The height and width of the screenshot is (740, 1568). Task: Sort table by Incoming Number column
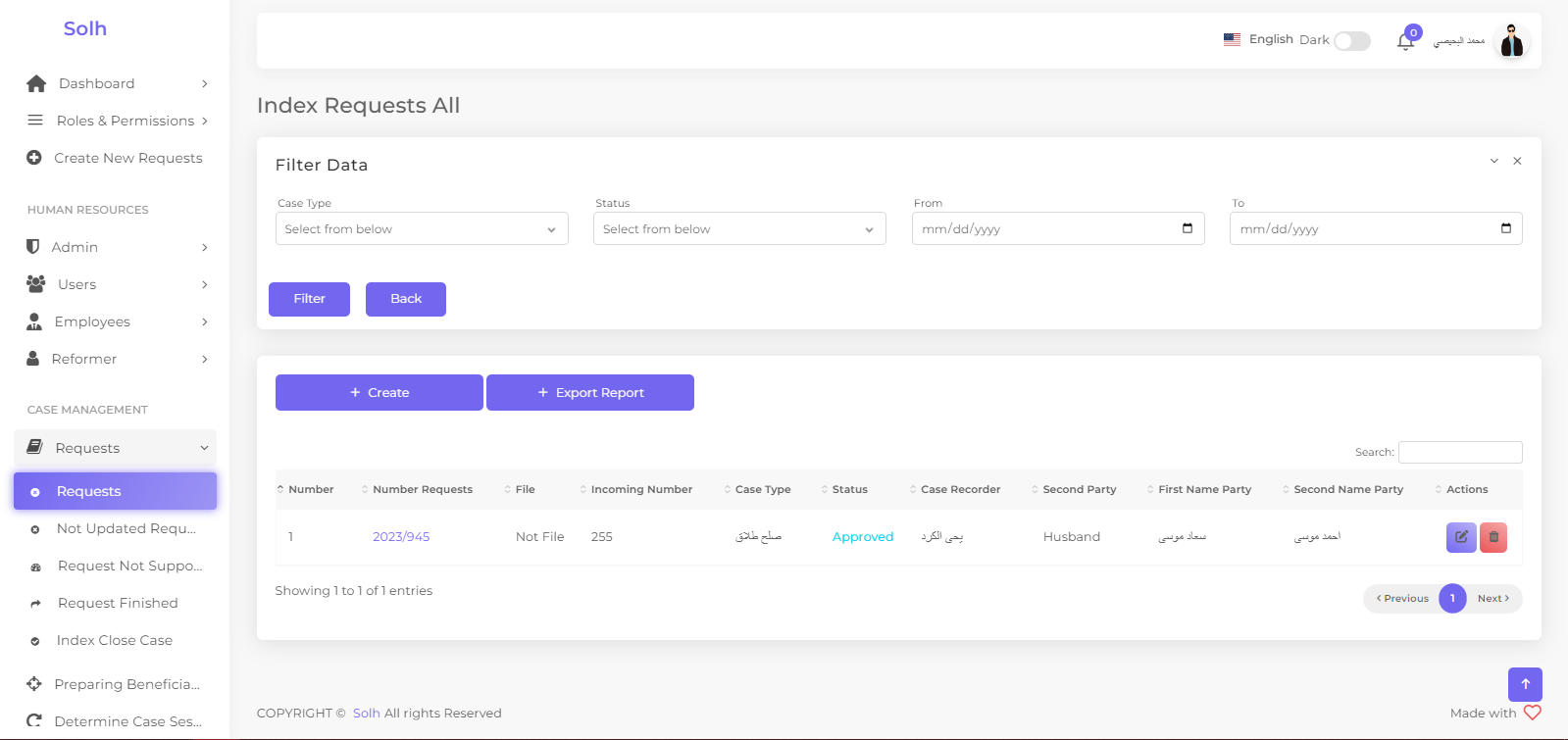tap(641, 489)
